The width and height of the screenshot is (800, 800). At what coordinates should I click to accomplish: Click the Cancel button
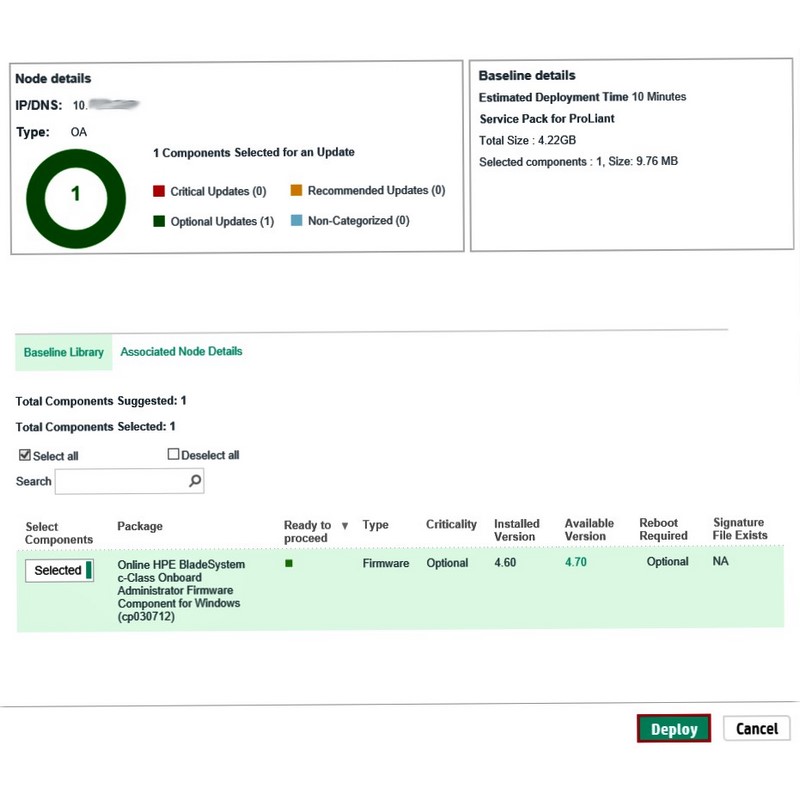tap(756, 729)
